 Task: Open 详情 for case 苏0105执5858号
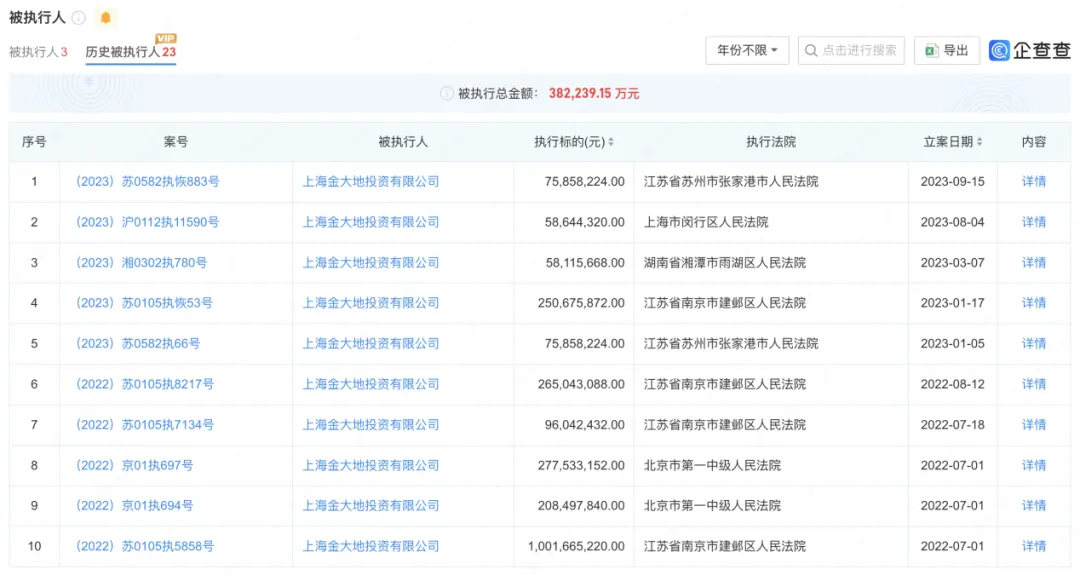(1034, 546)
